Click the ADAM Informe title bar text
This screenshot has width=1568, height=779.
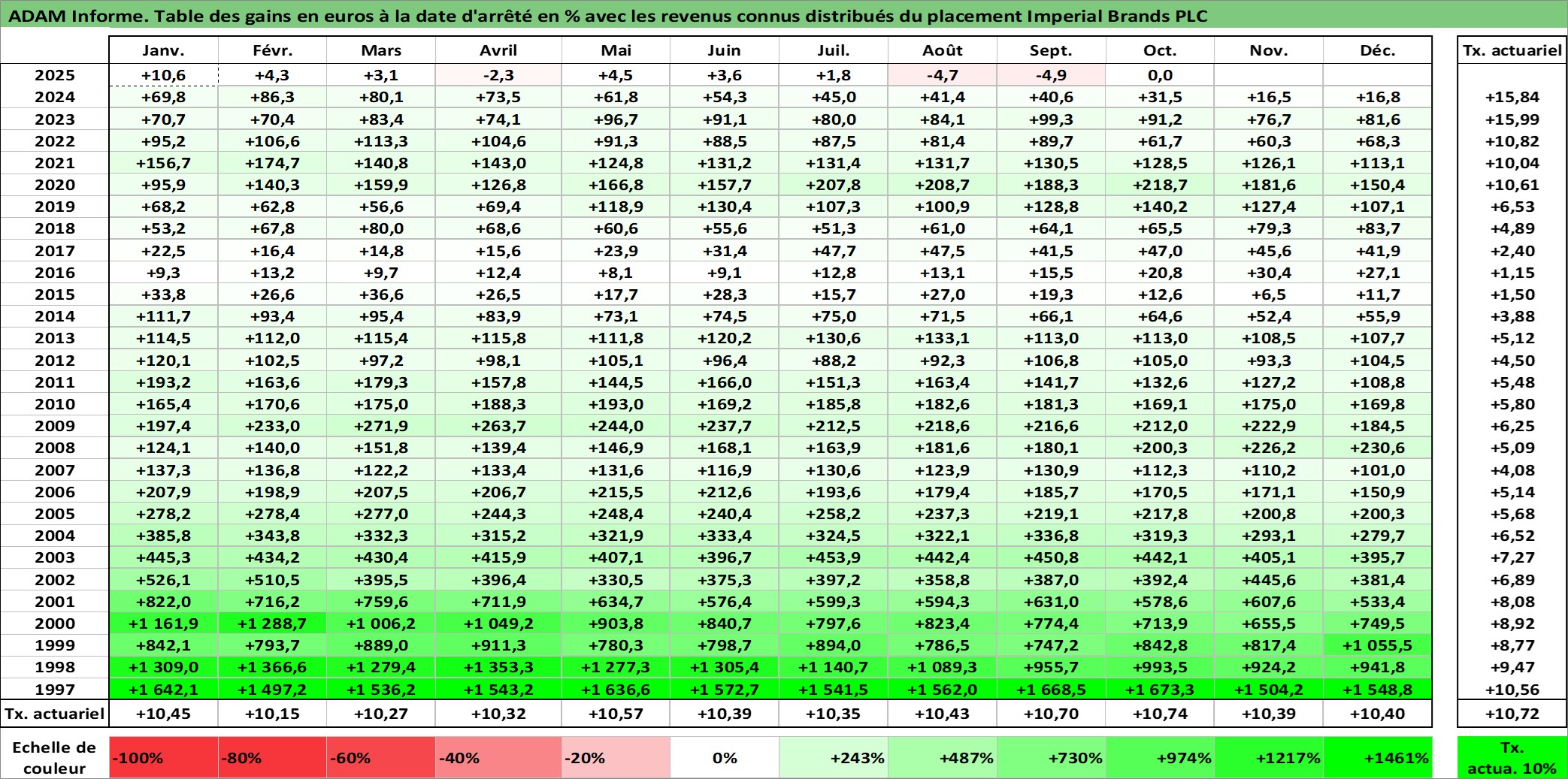coord(607,16)
